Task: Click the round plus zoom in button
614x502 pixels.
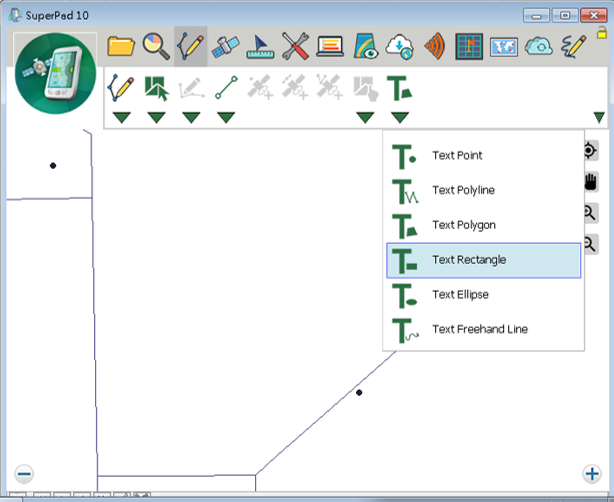Action: tap(592, 474)
